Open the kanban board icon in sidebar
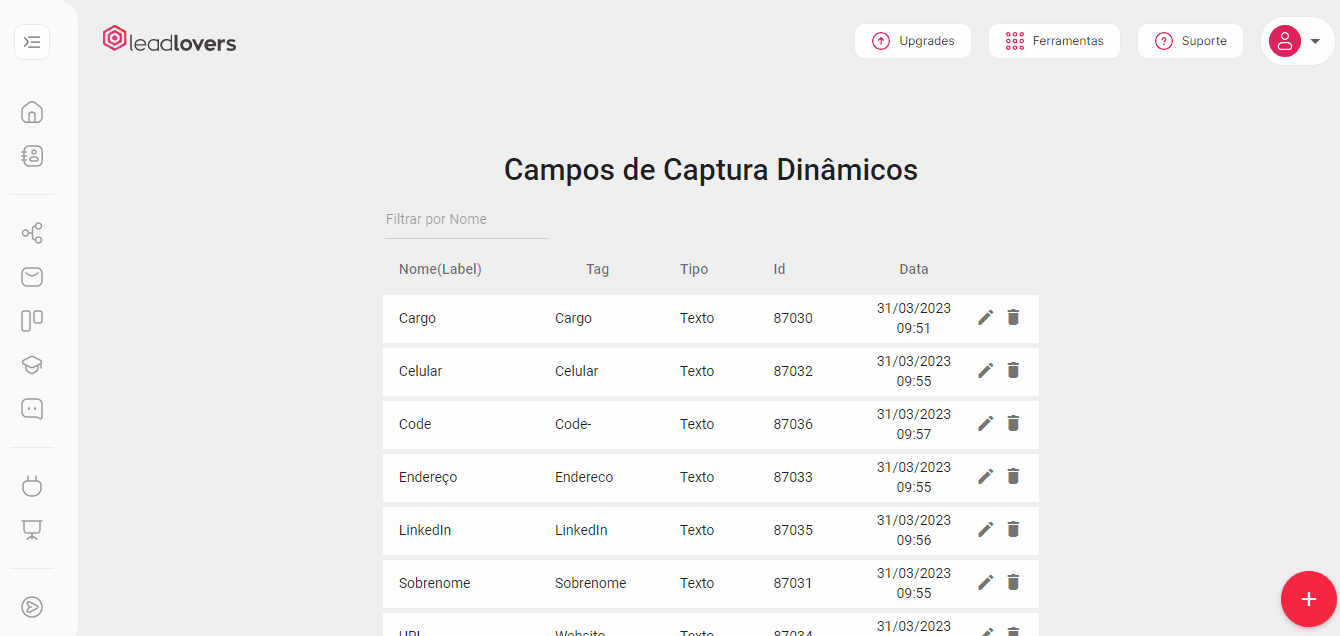 32,321
